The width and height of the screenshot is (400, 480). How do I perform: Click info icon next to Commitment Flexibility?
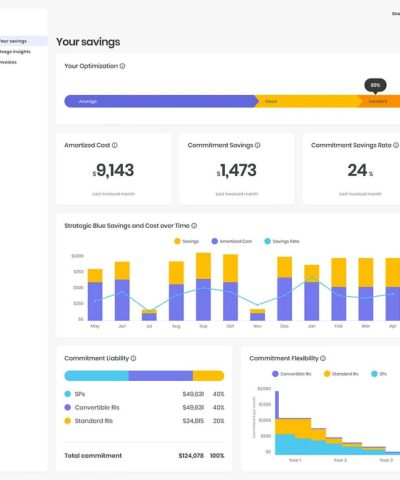[323, 358]
